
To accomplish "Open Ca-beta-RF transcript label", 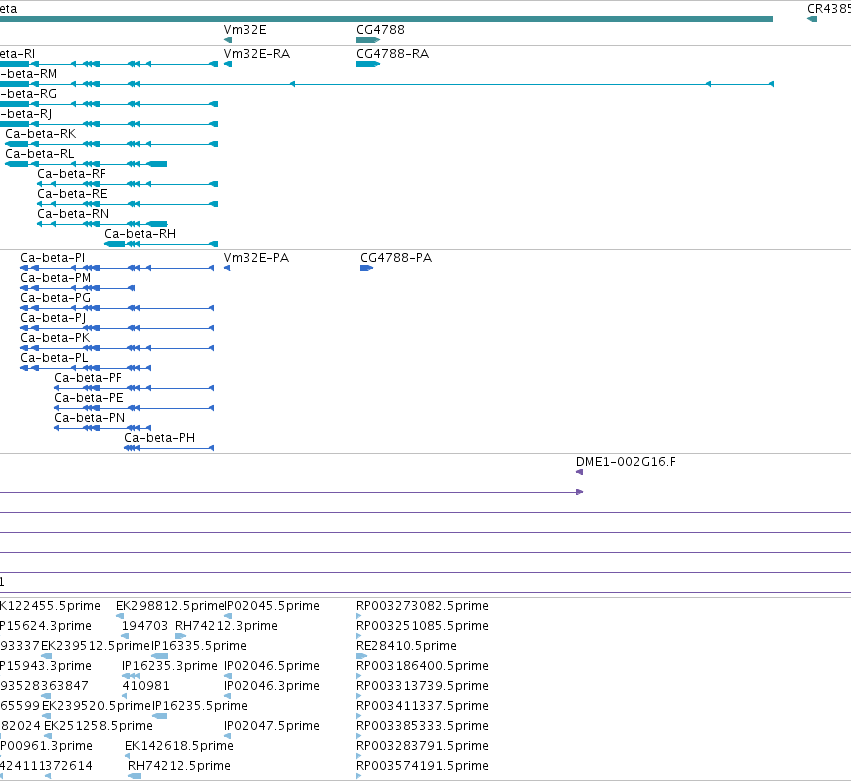I will pos(72,174).
